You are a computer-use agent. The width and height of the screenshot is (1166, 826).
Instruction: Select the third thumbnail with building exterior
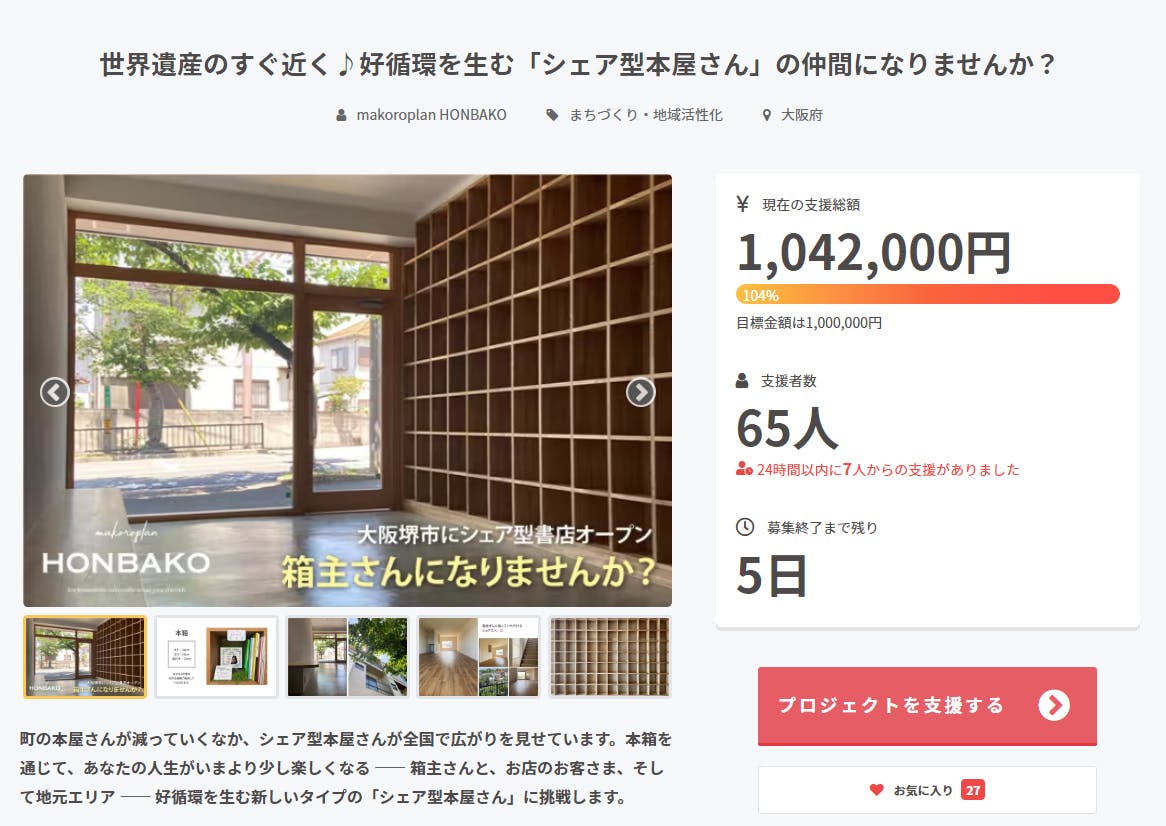(347, 656)
